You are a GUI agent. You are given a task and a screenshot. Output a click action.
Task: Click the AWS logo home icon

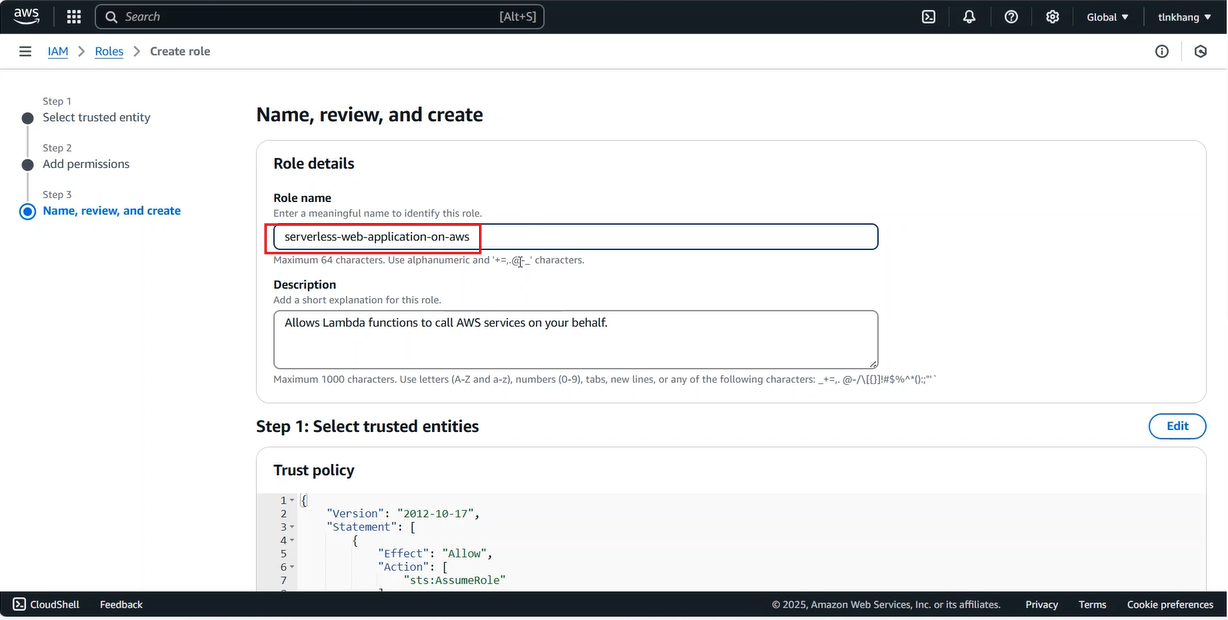[26, 16]
